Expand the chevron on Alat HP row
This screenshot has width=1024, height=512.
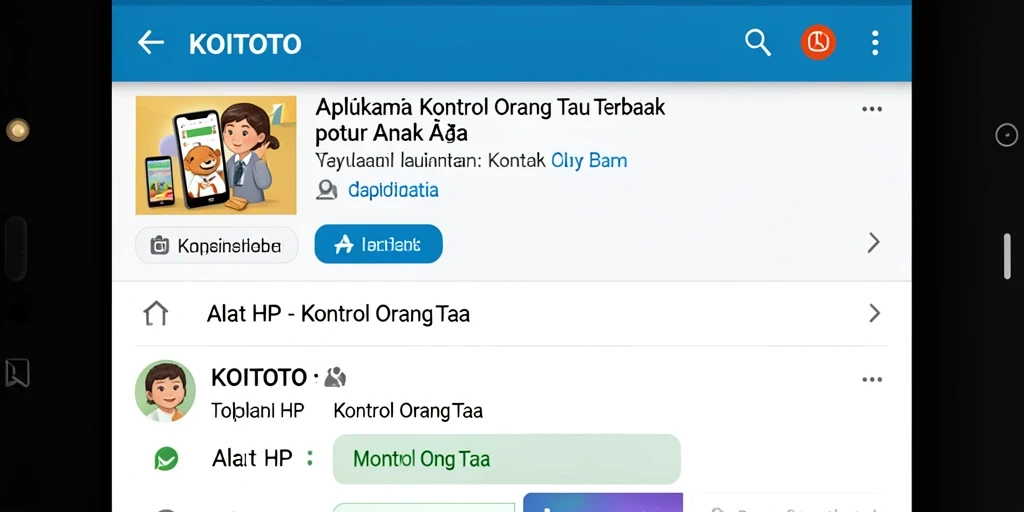(x=874, y=313)
